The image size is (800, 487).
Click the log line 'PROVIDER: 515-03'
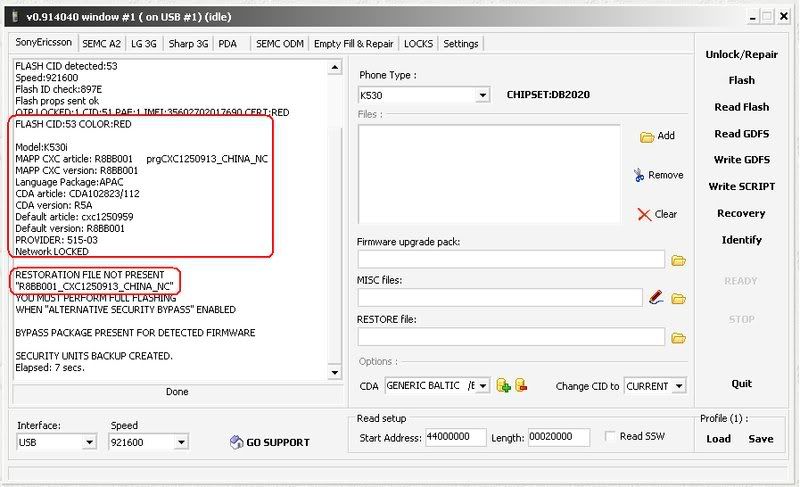56,240
